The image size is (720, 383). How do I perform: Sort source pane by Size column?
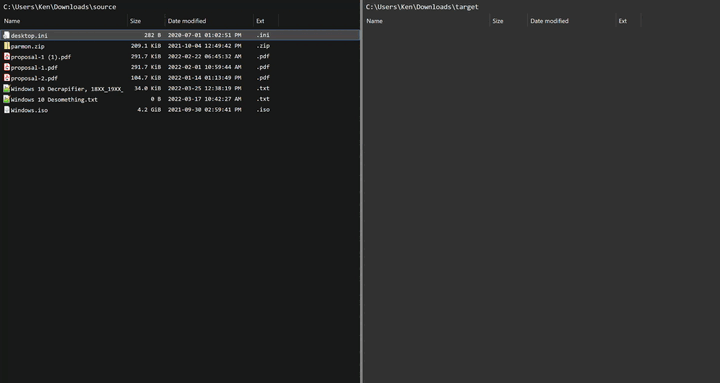tap(135, 21)
